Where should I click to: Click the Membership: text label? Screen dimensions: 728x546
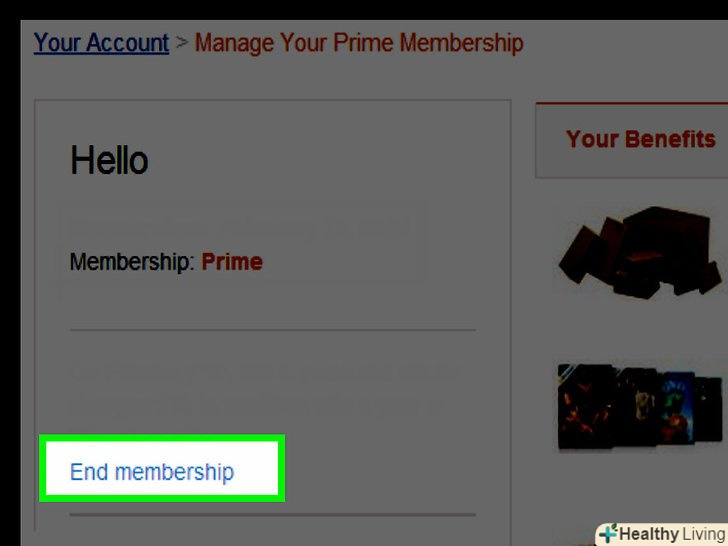click(x=132, y=263)
